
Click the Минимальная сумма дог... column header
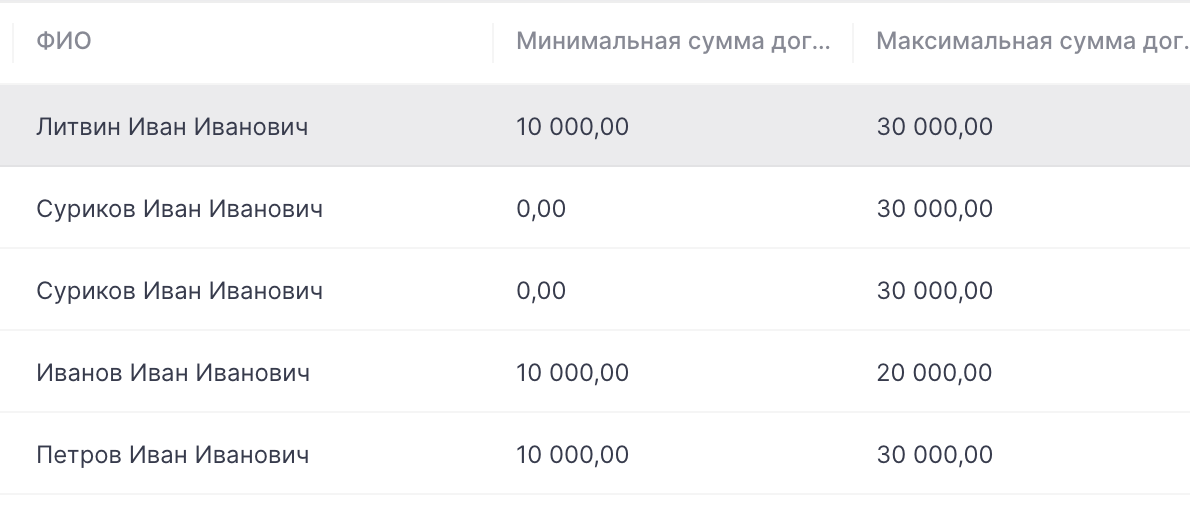click(673, 43)
